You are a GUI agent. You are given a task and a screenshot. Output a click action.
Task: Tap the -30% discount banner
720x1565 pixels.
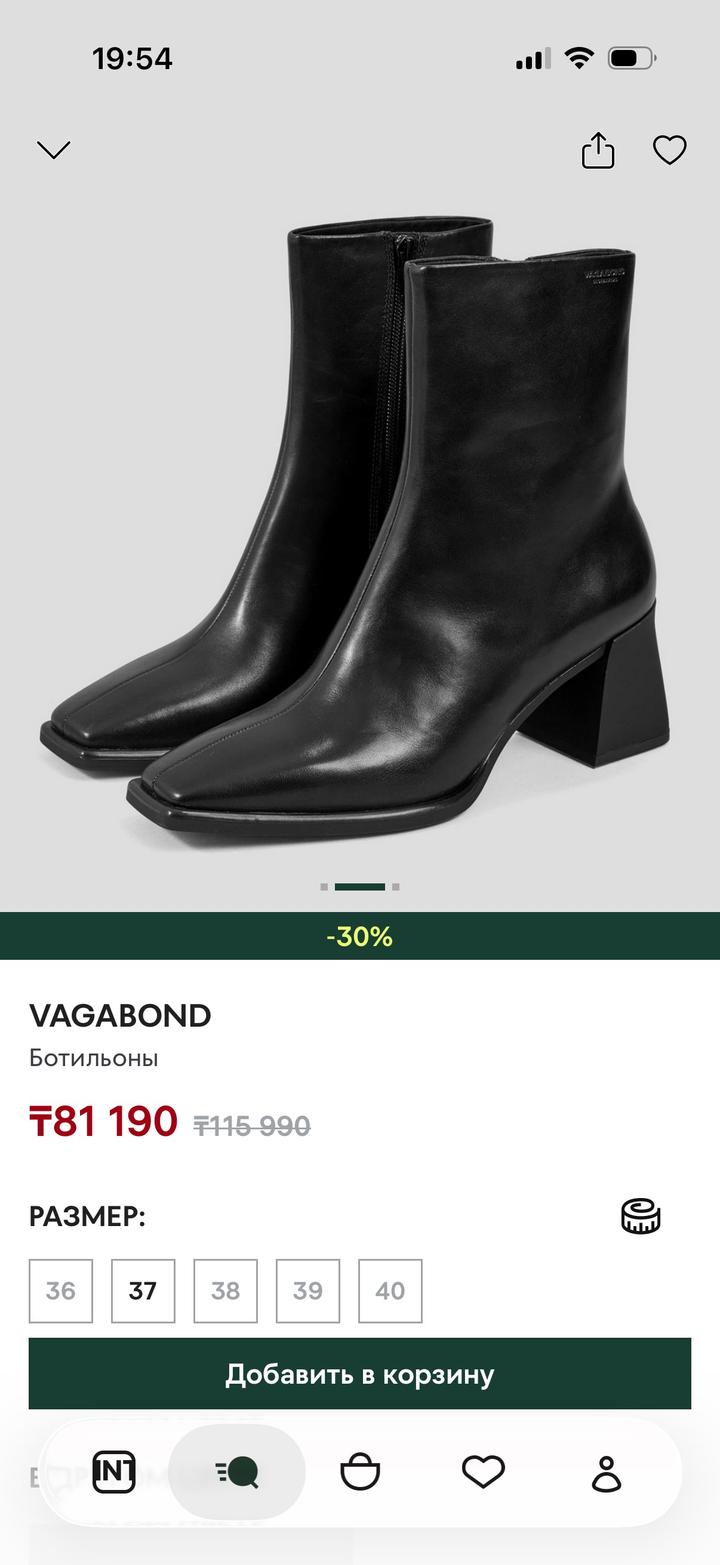(x=360, y=936)
